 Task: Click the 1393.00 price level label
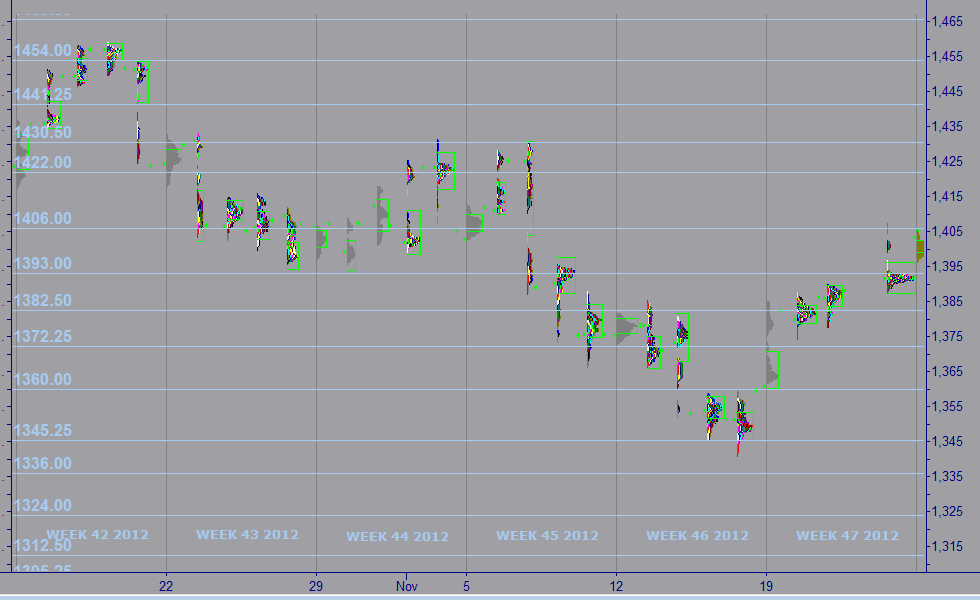coord(42,263)
